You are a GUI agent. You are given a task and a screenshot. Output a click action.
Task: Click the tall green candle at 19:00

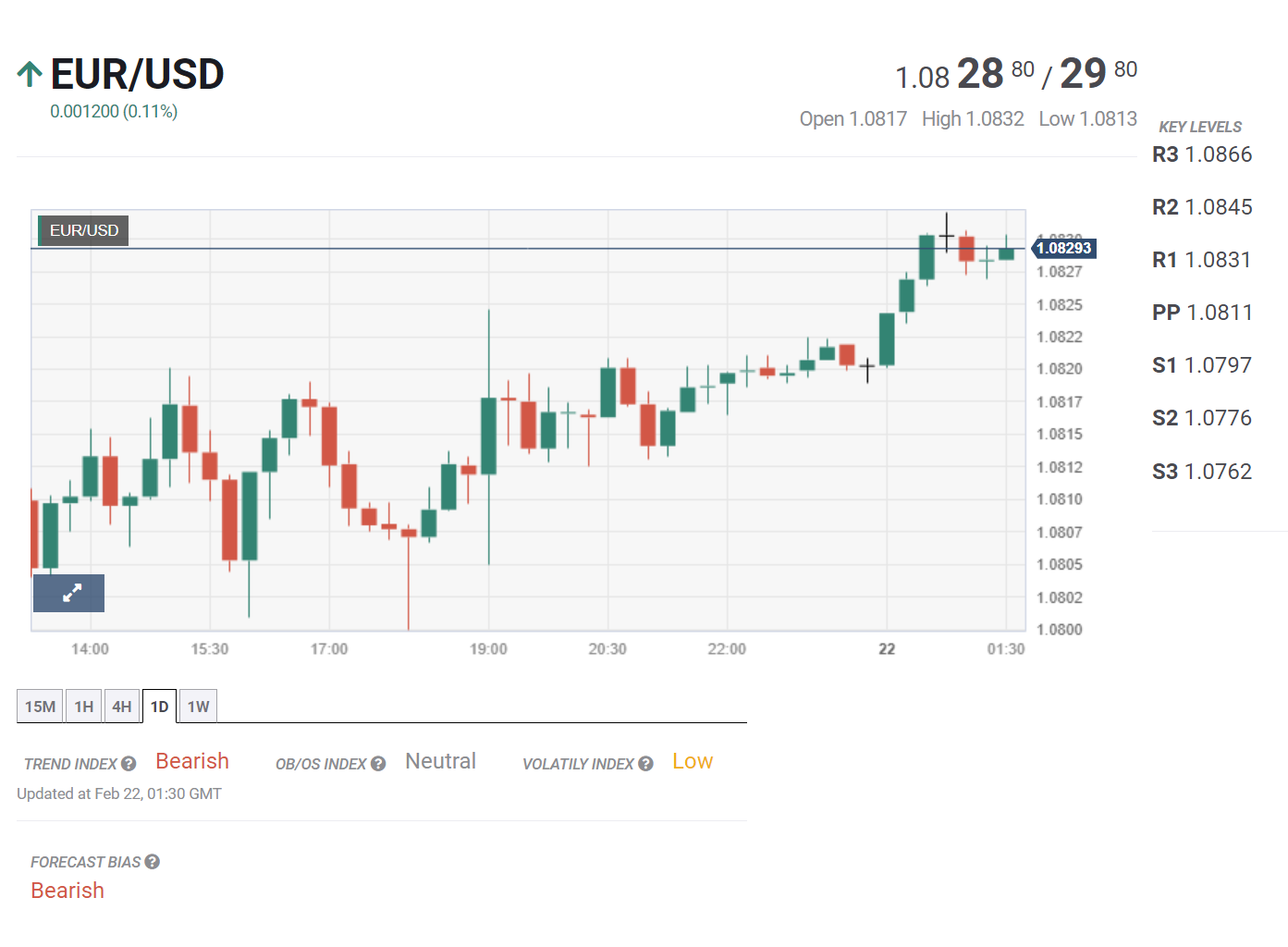[x=488, y=436]
